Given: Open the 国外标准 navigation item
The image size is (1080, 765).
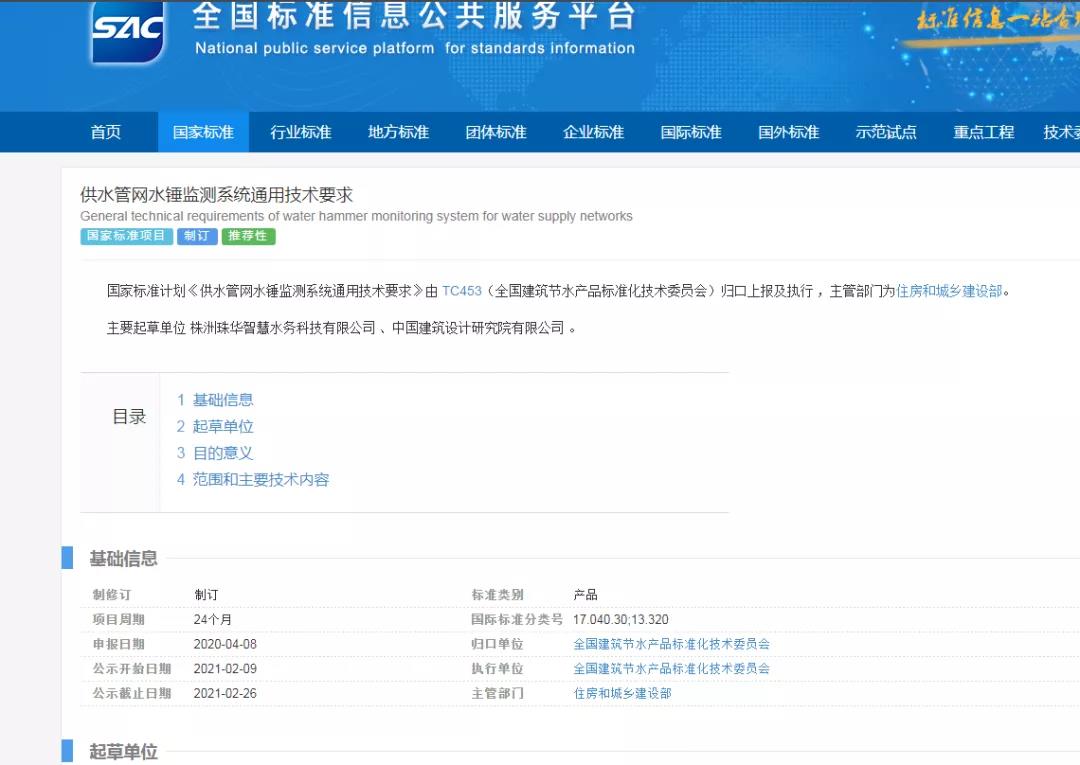Looking at the screenshot, I should 788,132.
